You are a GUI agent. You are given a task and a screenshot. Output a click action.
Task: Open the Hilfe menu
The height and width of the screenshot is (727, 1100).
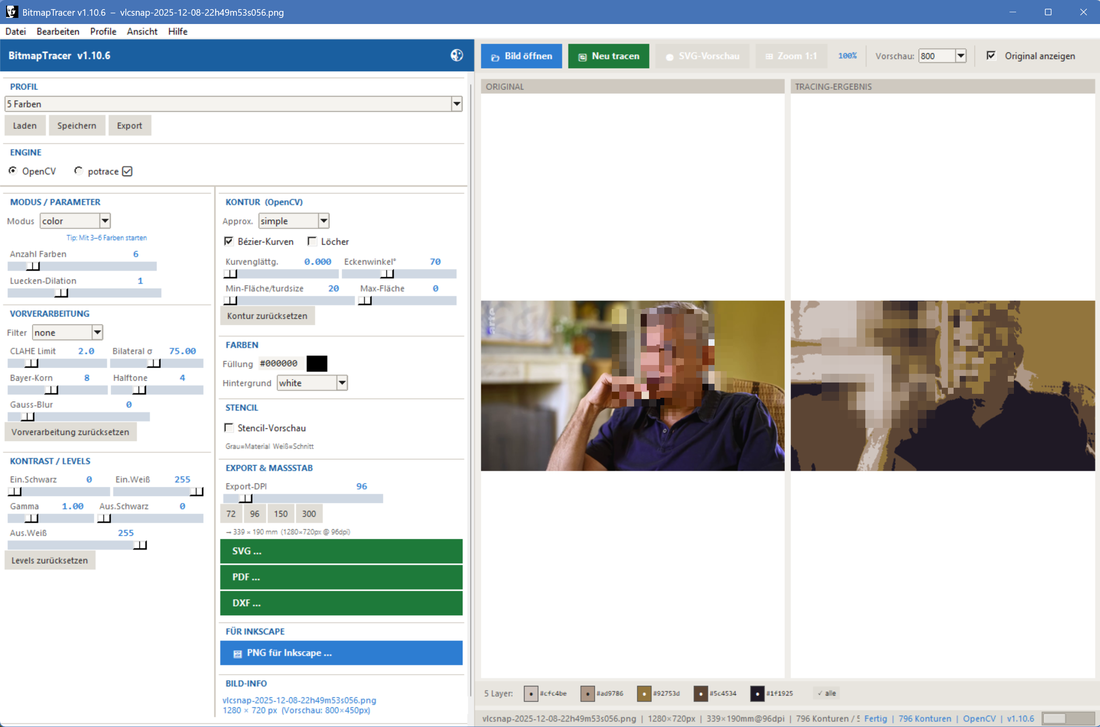(x=177, y=32)
